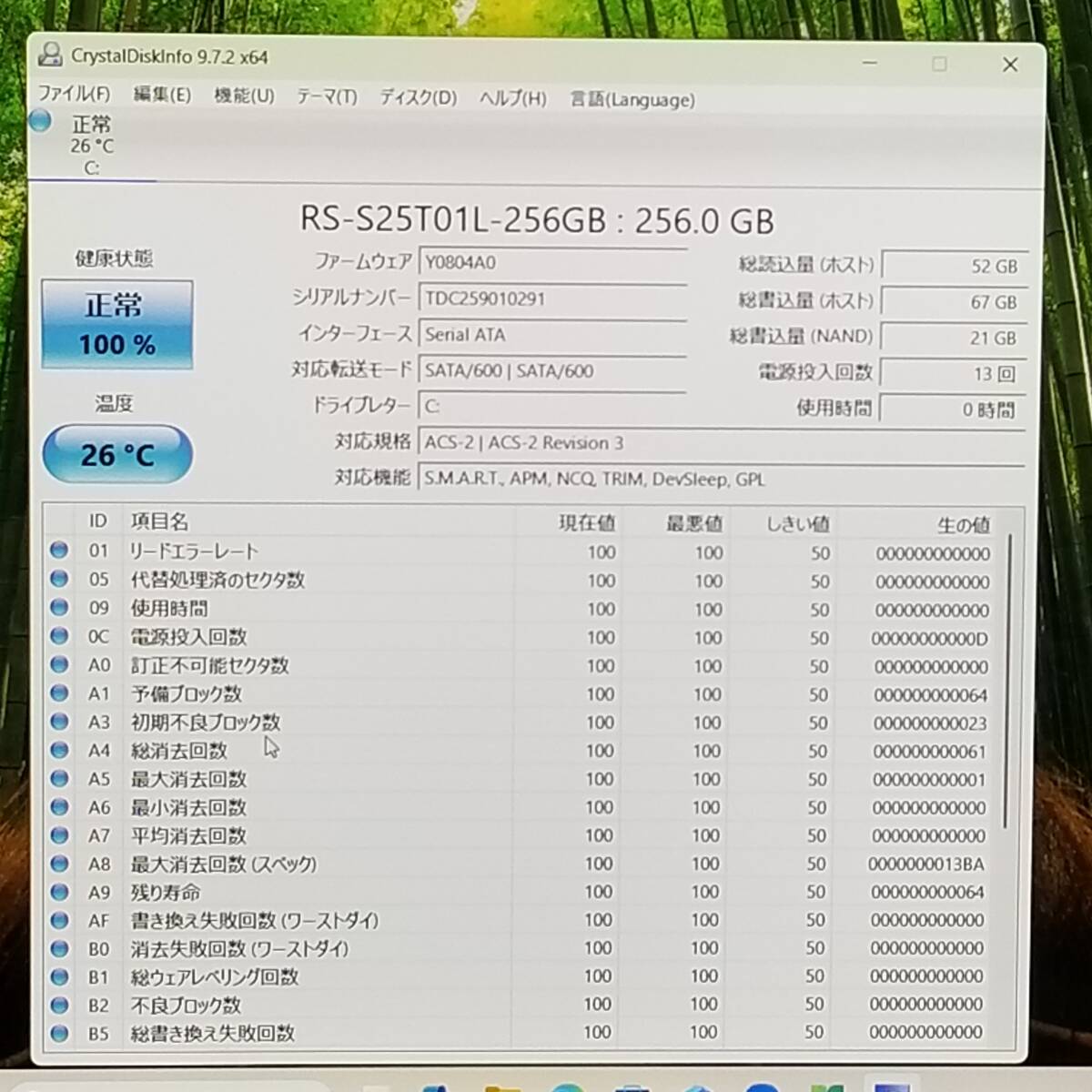Click the シリアルナンバー field value
This screenshot has height=1092, width=1092.
(x=551, y=298)
